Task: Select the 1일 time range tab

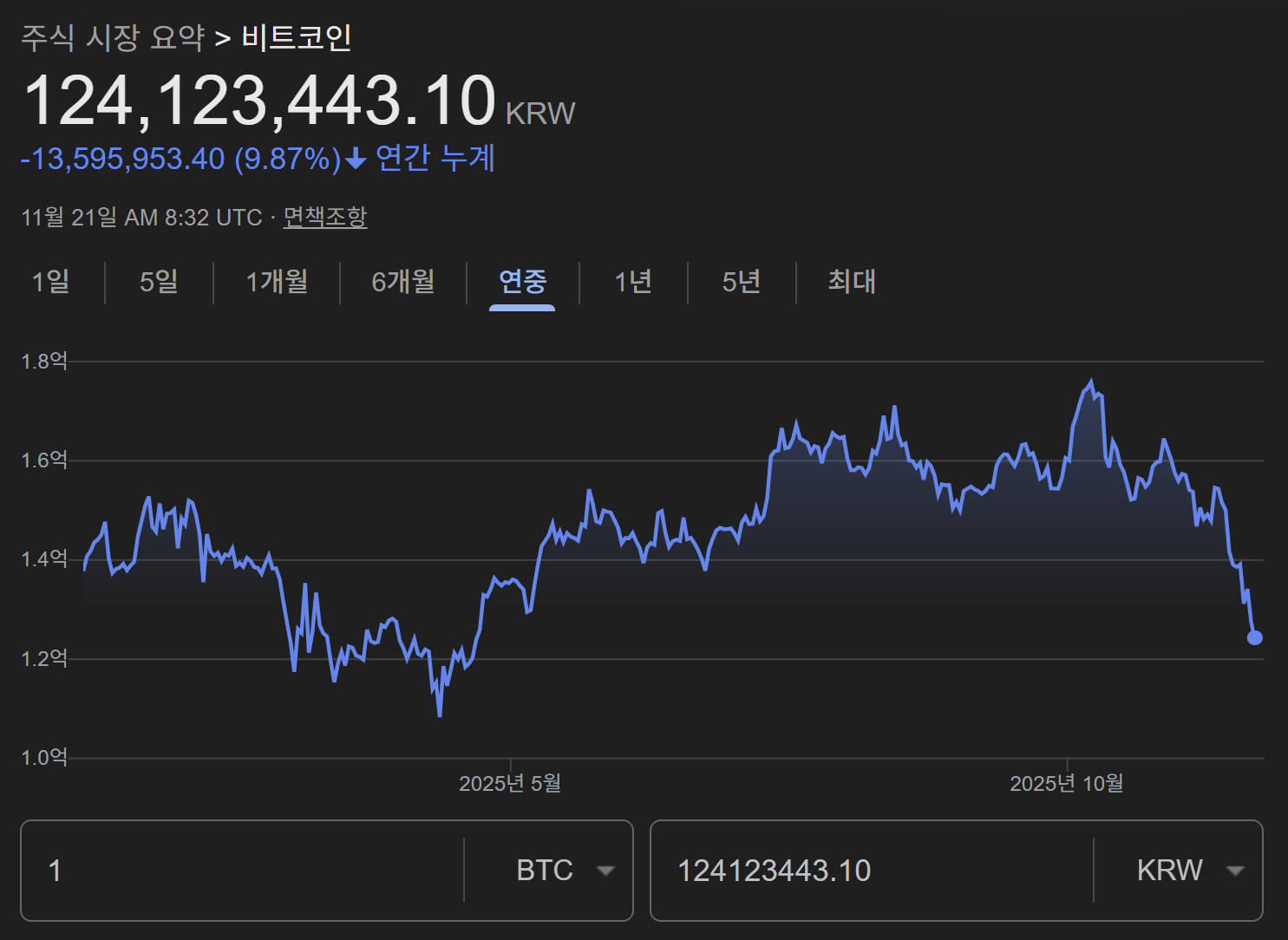Action: click(x=51, y=282)
